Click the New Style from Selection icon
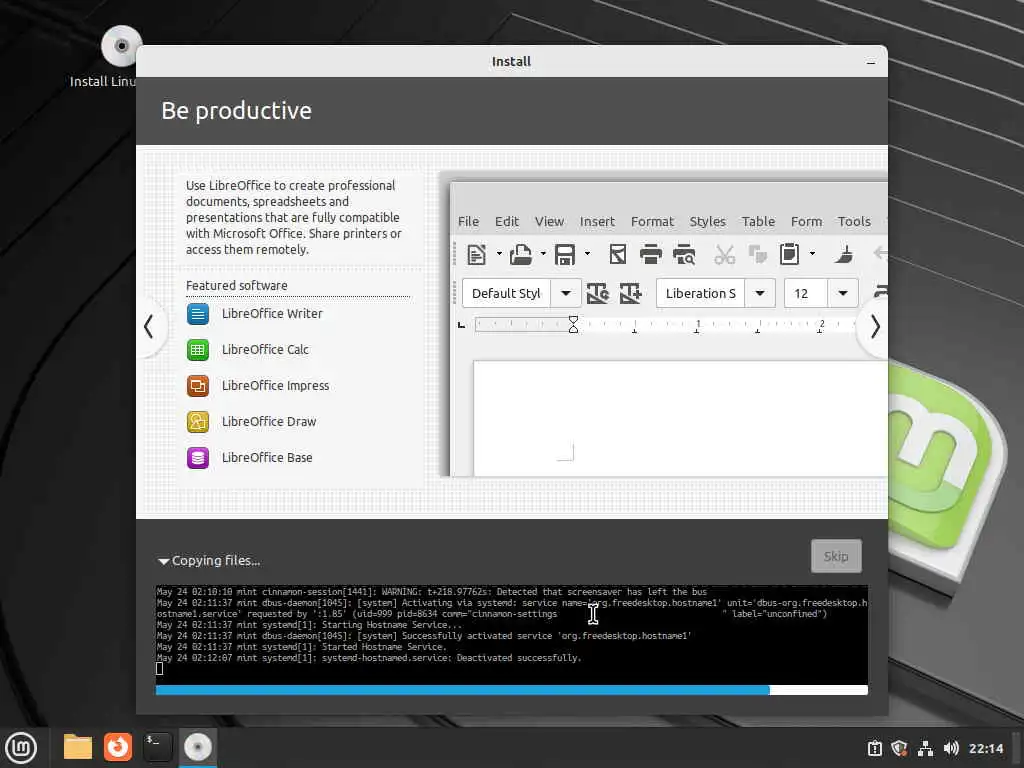 (630, 293)
